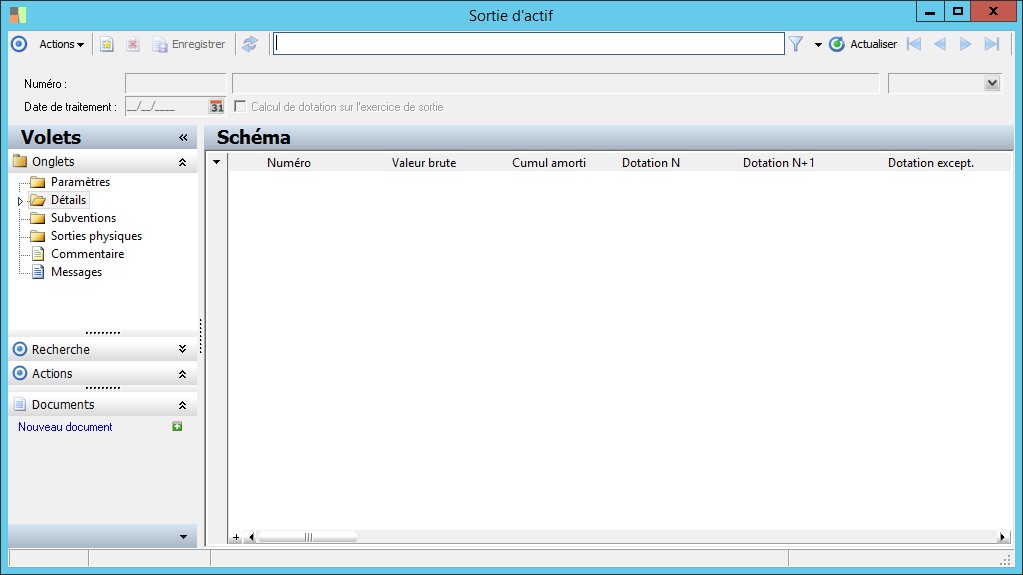Viewport: 1023px width, 575px height.
Task: Click the wide description field beside Numéro
Action: pos(556,84)
